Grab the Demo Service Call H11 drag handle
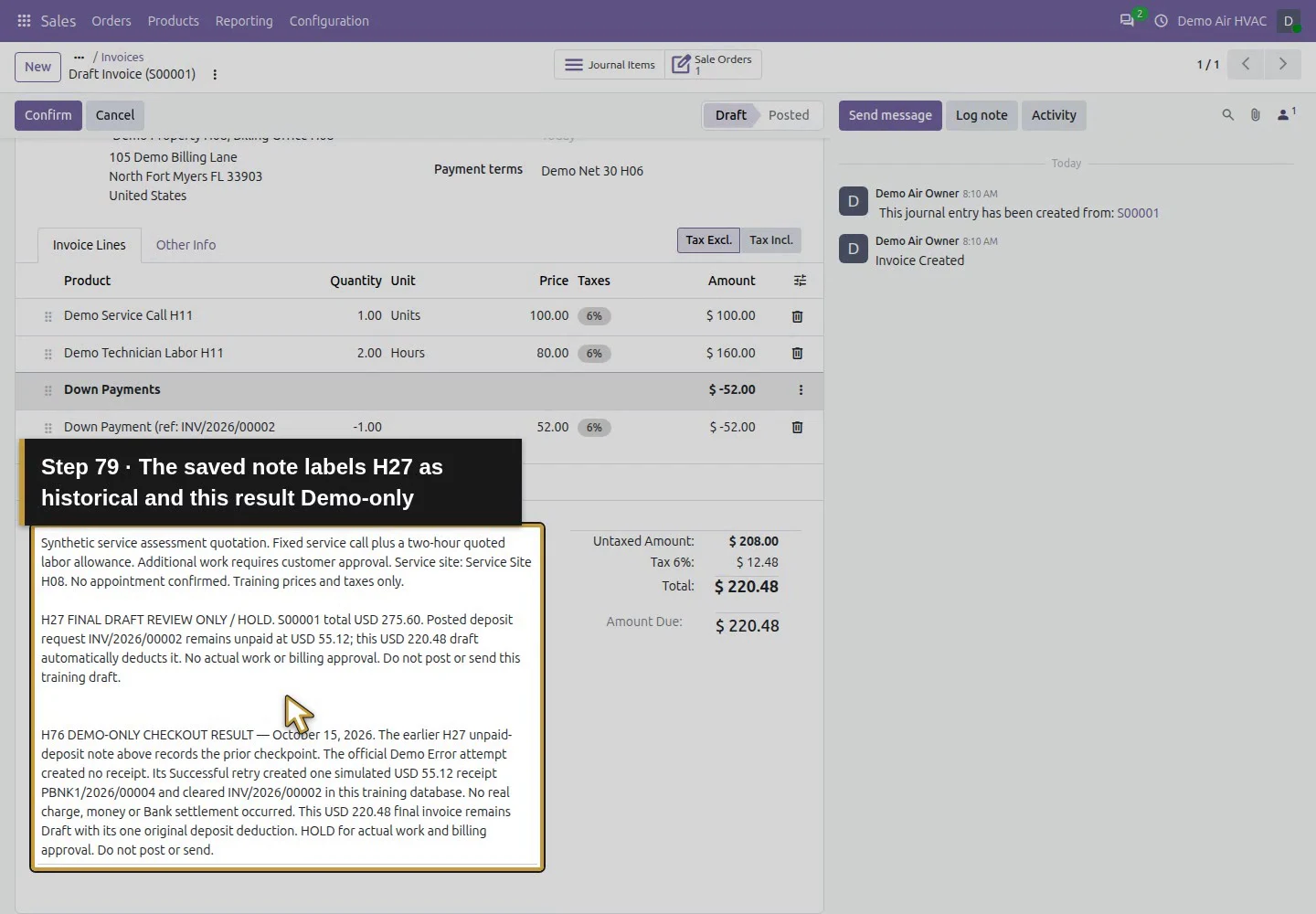1316x914 pixels. [48, 316]
